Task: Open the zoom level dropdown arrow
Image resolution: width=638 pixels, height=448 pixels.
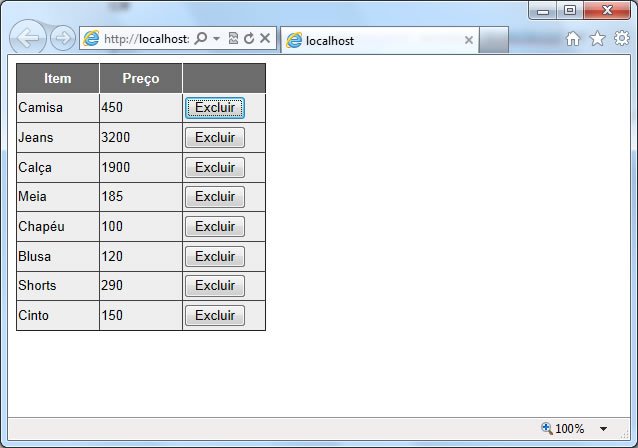Action: 603,428
